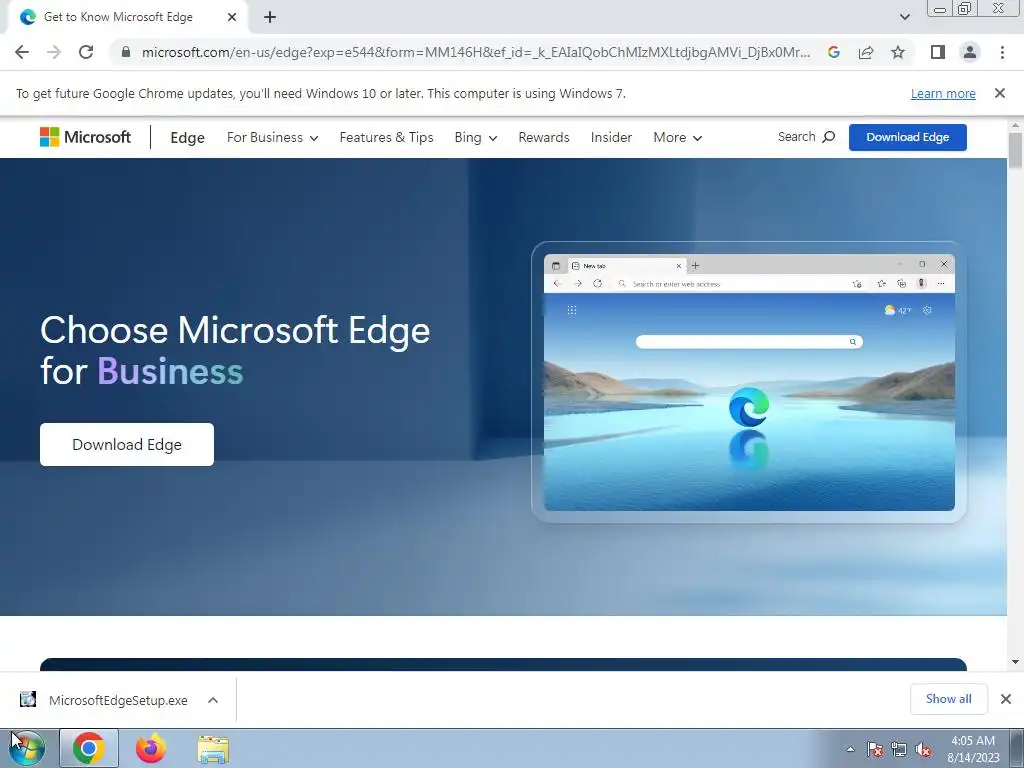Screen dimensions: 1024x768
Task: Open Action Center flag icon
Action: pos(875,749)
